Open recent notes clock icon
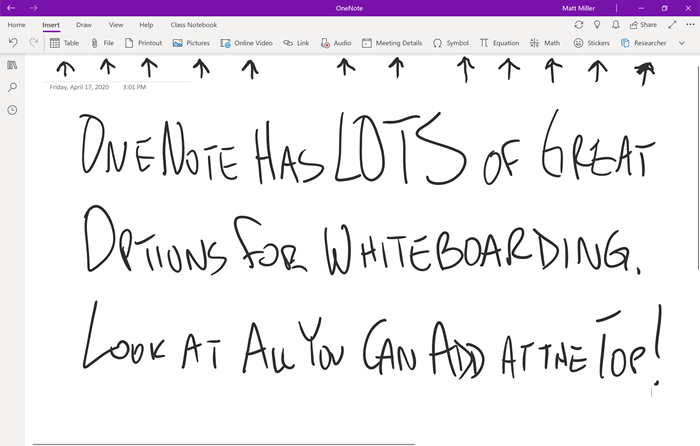This screenshot has width=700, height=446. 12,110
